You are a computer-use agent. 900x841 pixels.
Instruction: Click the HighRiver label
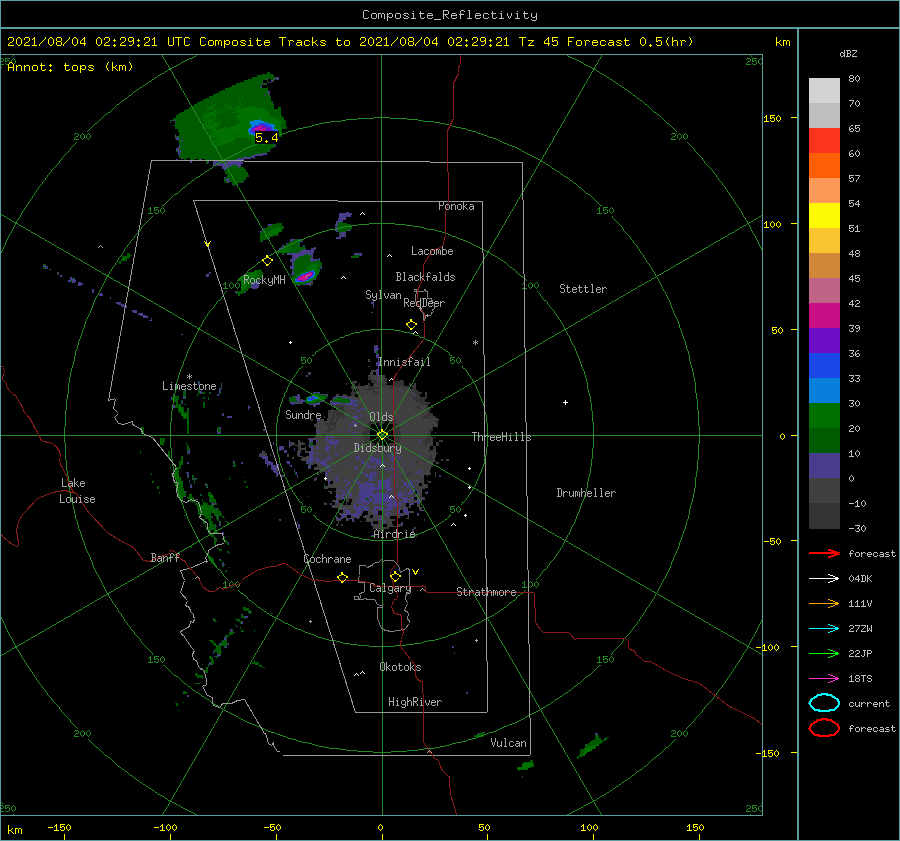point(414,702)
